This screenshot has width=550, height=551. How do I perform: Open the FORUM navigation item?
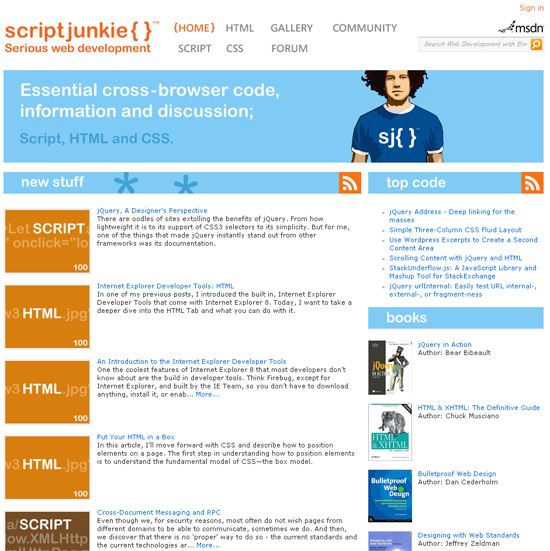pyautogui.click(x=289, y=48)
